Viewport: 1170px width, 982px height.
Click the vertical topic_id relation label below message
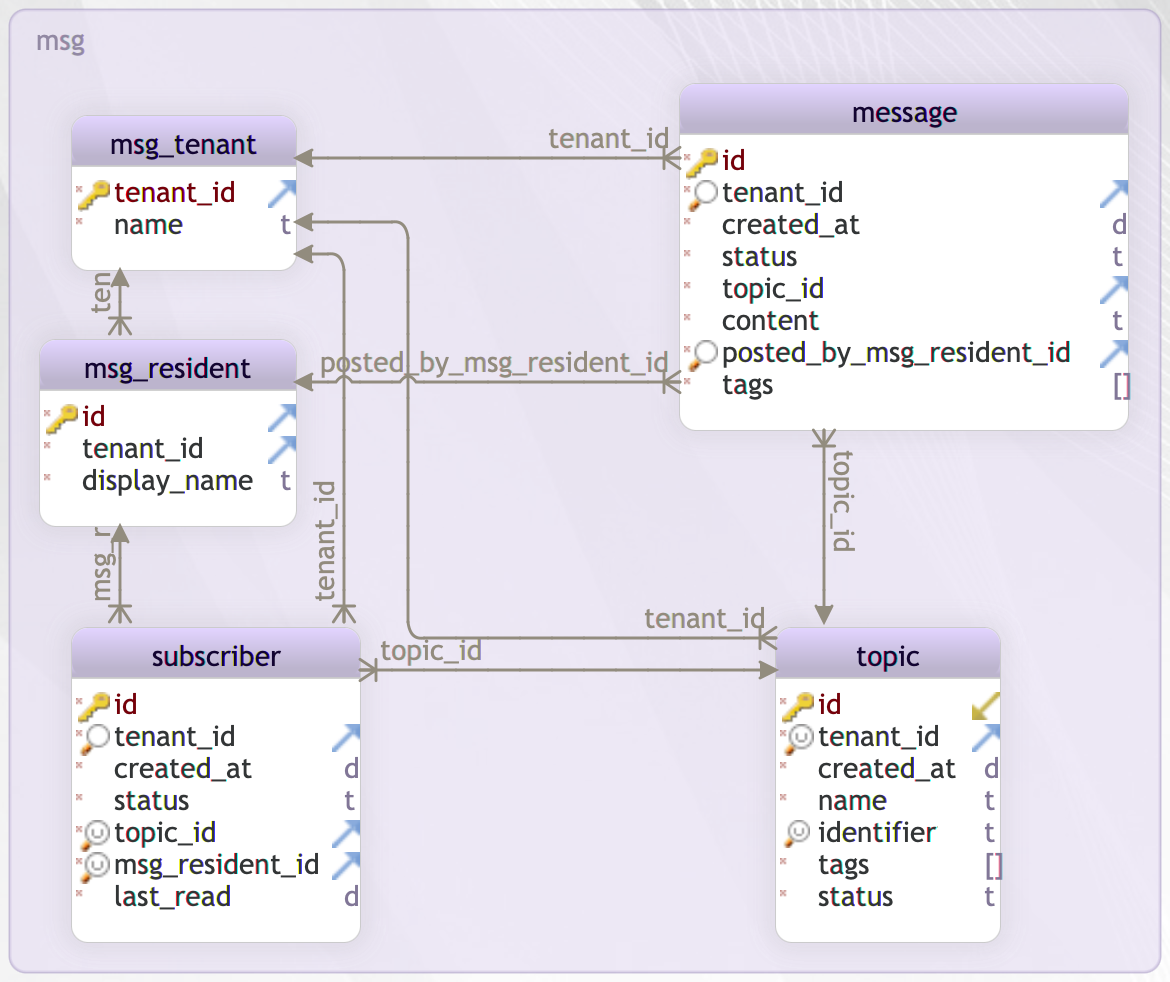(843, 501)
